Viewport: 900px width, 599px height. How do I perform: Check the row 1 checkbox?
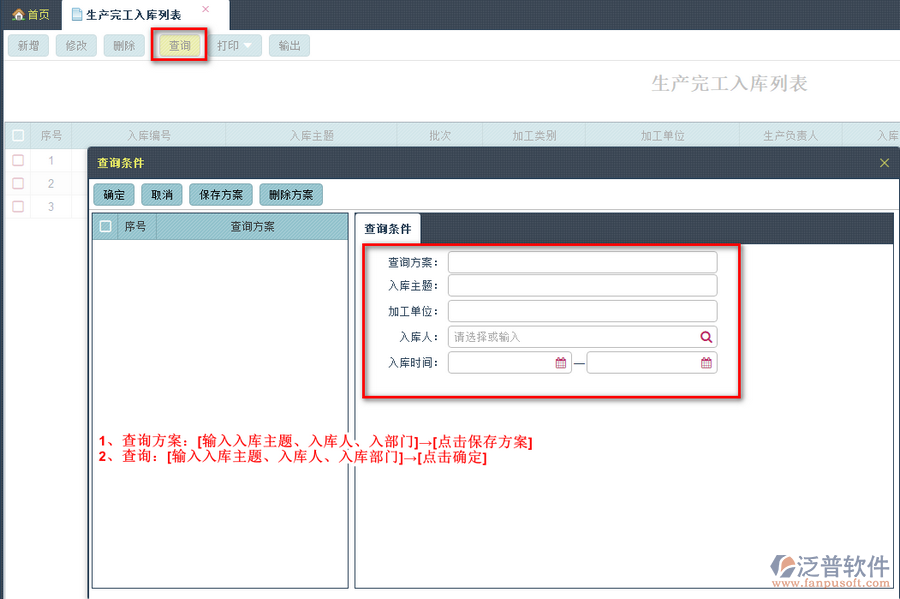pos(18,160)
